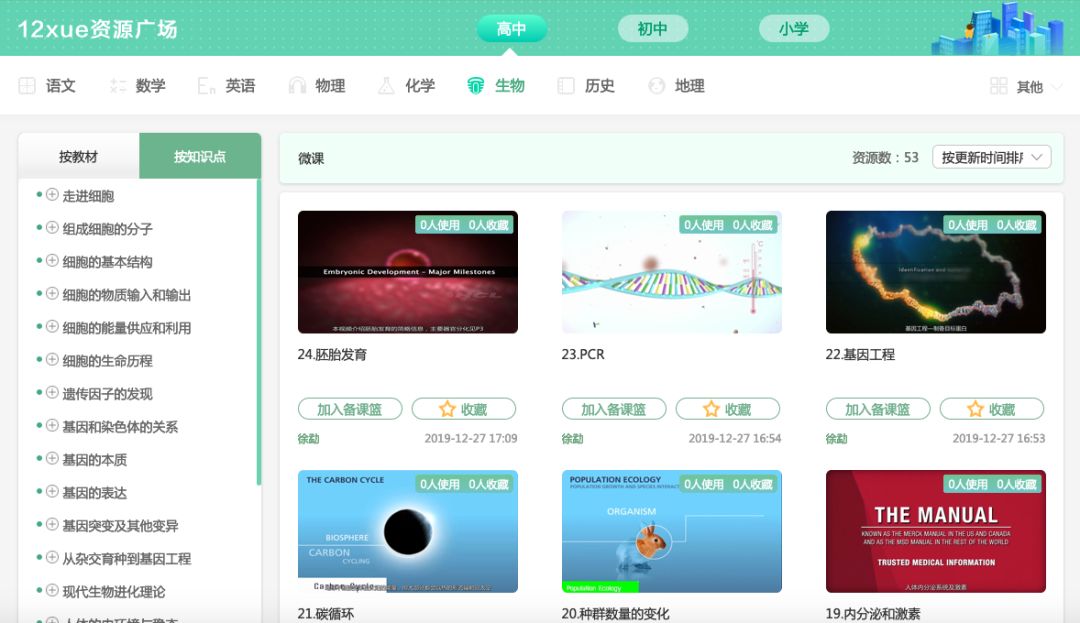Expand 基因突变及其他变异 plus icon
The width and height of the screenshot is (1080, 623).
tap(52, 525)
